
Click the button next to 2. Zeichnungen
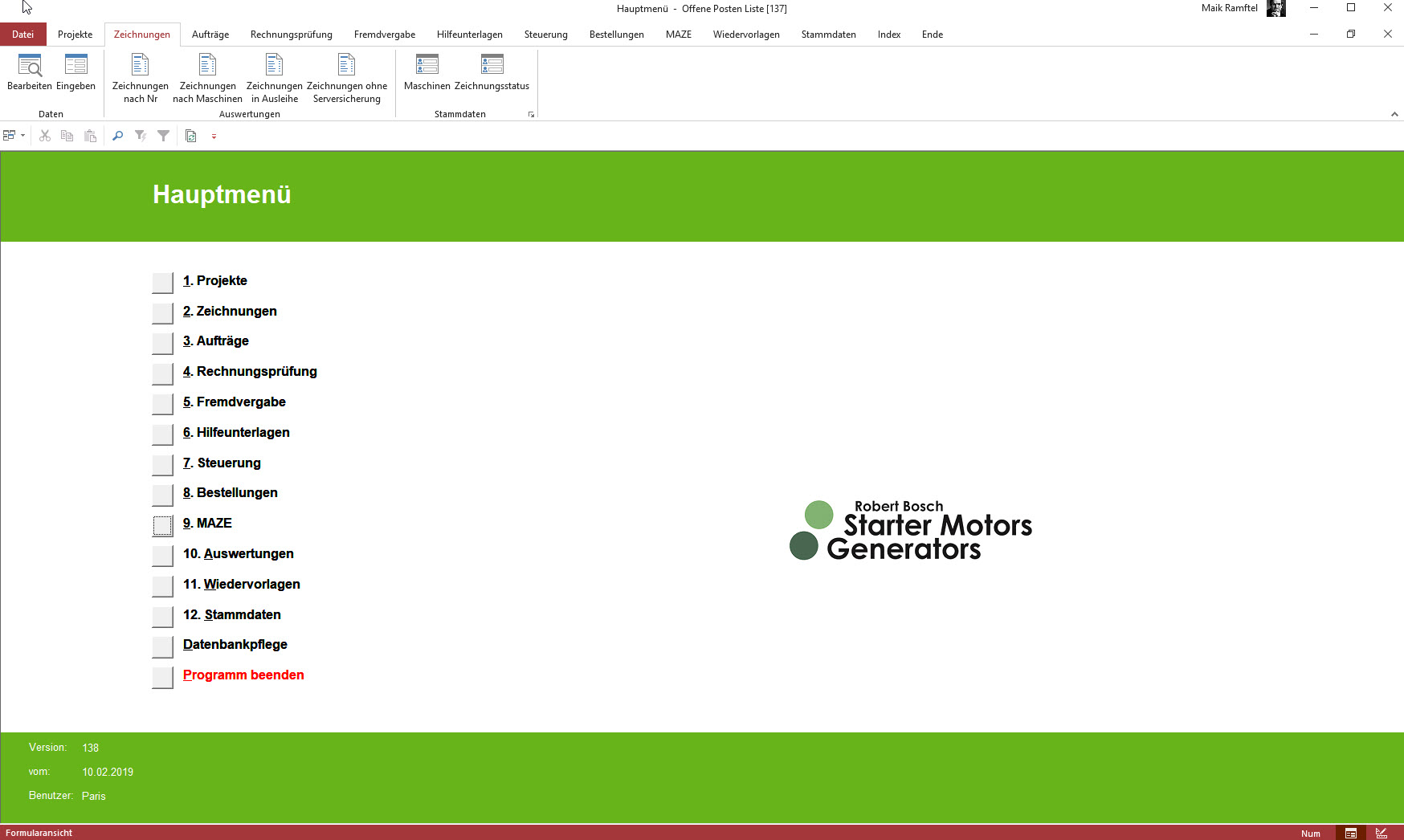(162, 313)
